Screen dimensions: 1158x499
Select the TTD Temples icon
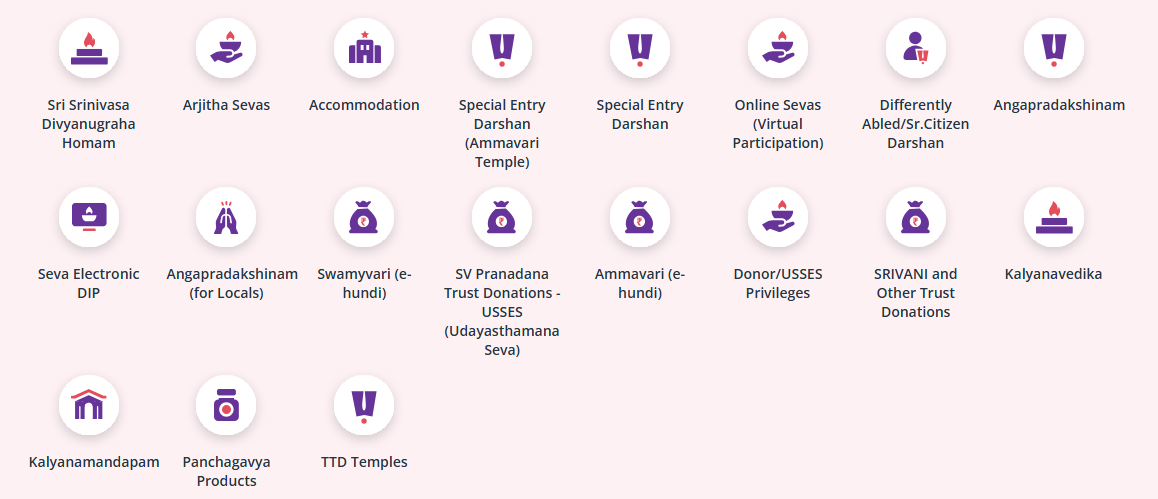click(x=364, y=405)
